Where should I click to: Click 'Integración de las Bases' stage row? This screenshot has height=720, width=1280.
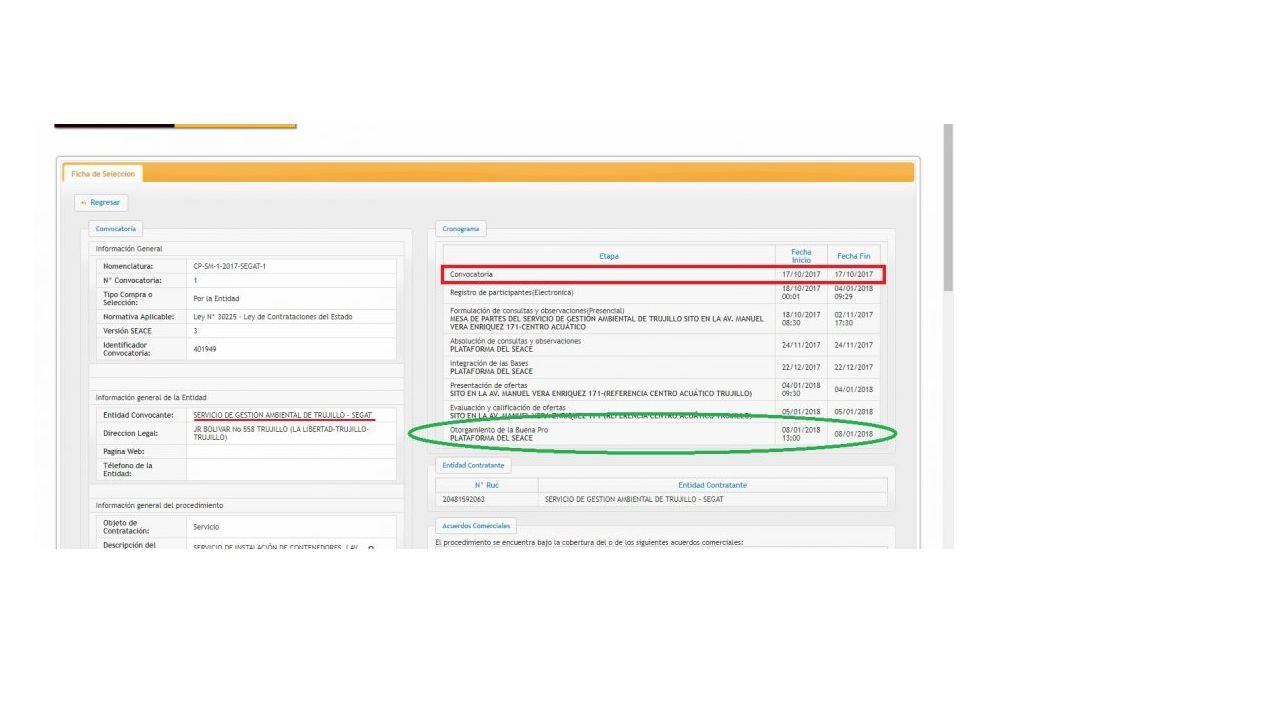[x=662, y=367]
